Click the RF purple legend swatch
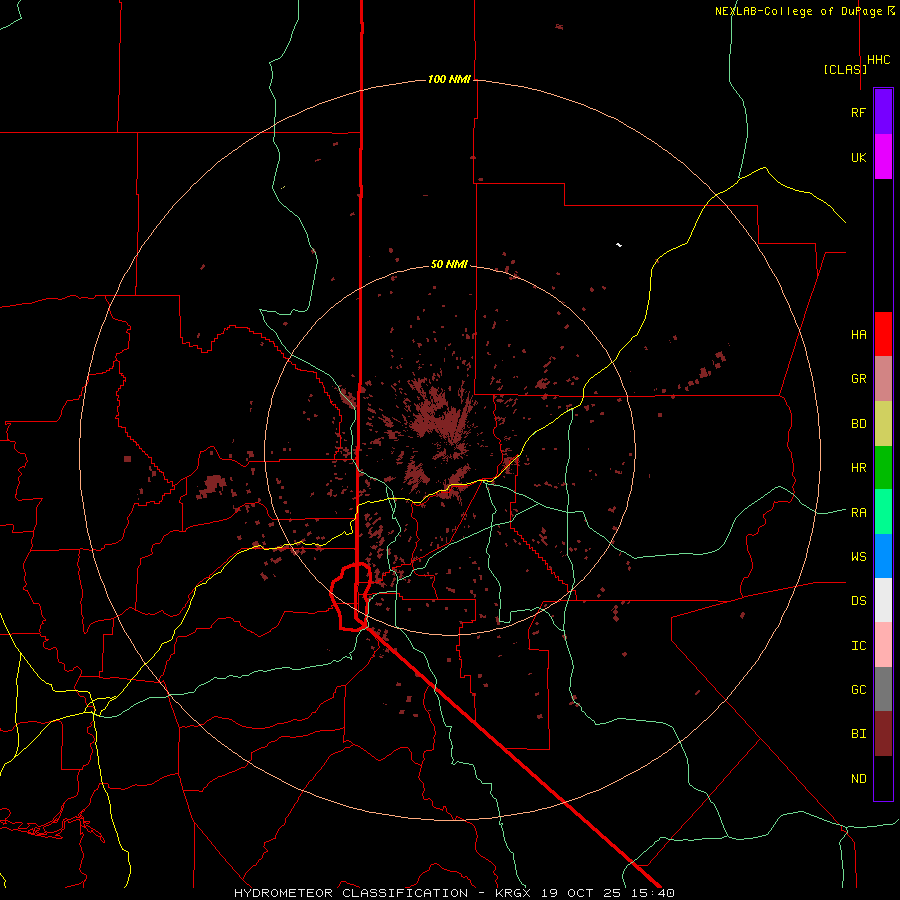This screenshot has height=900, width=900. pyautogui.click(x=883, y=112)
